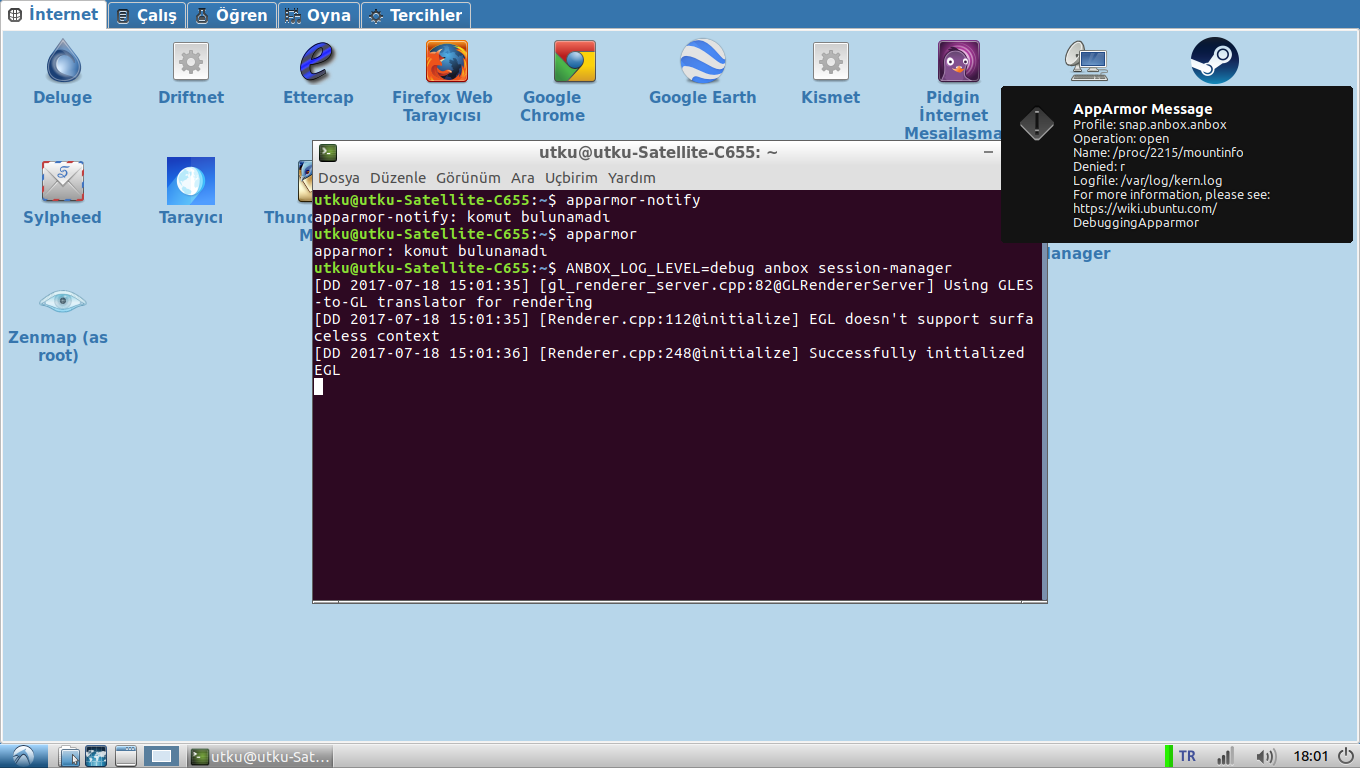Open Ettercap network tool

point(318,62)
